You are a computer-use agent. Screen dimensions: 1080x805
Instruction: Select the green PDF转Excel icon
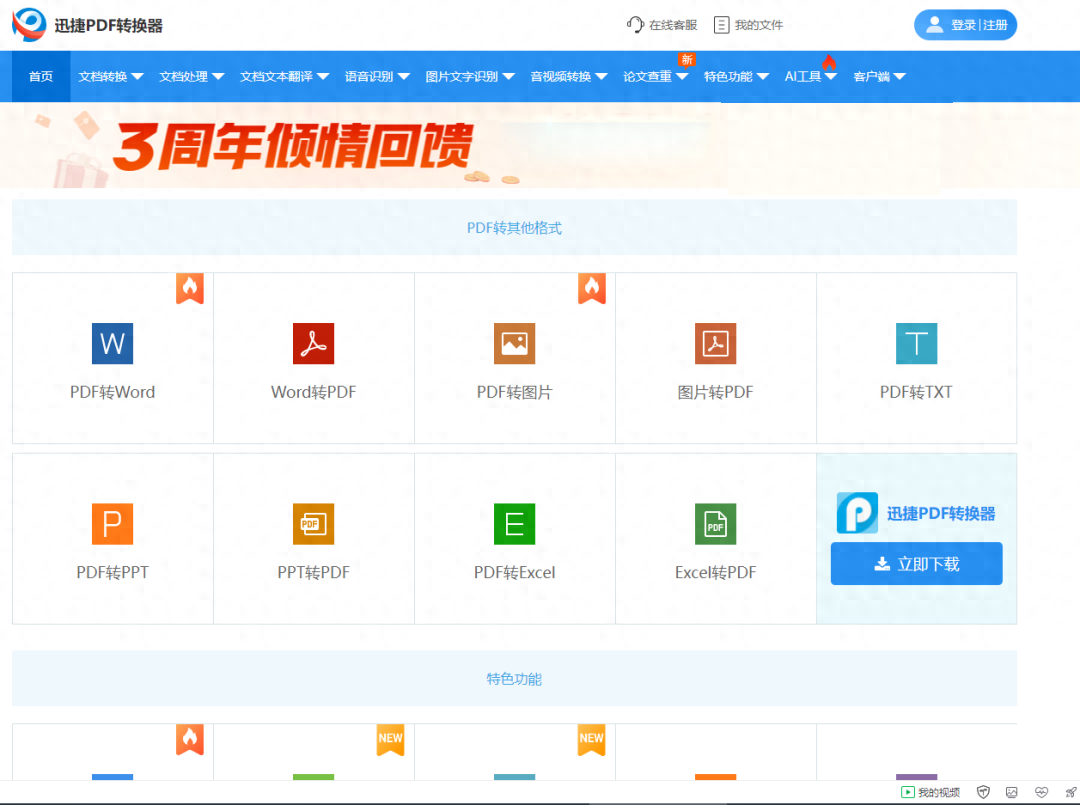click(x=514, y=523)
